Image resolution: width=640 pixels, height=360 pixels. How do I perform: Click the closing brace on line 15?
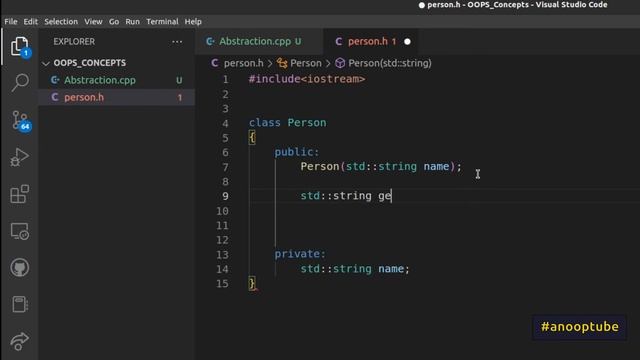(x=252, y=283)
